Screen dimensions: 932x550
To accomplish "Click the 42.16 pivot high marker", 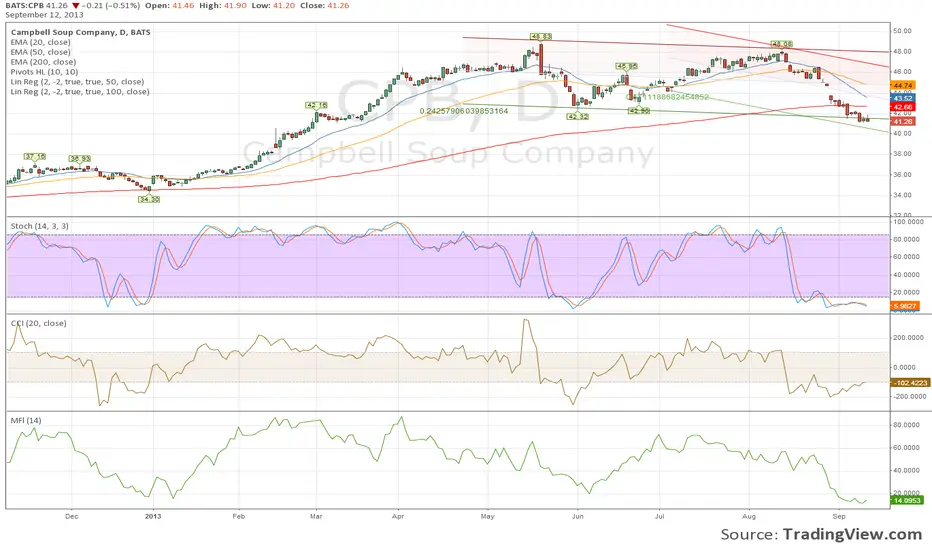I will [x=317, y=105].
